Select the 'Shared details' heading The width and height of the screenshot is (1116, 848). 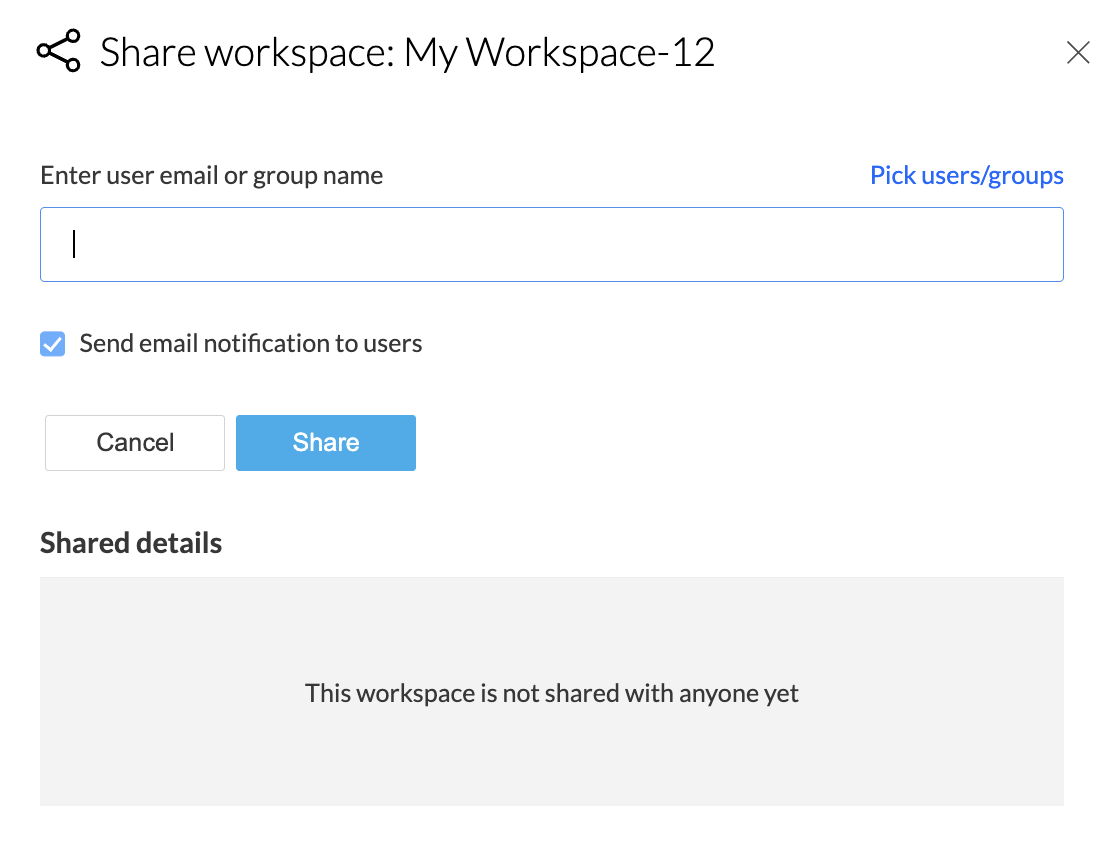point(131,543)
